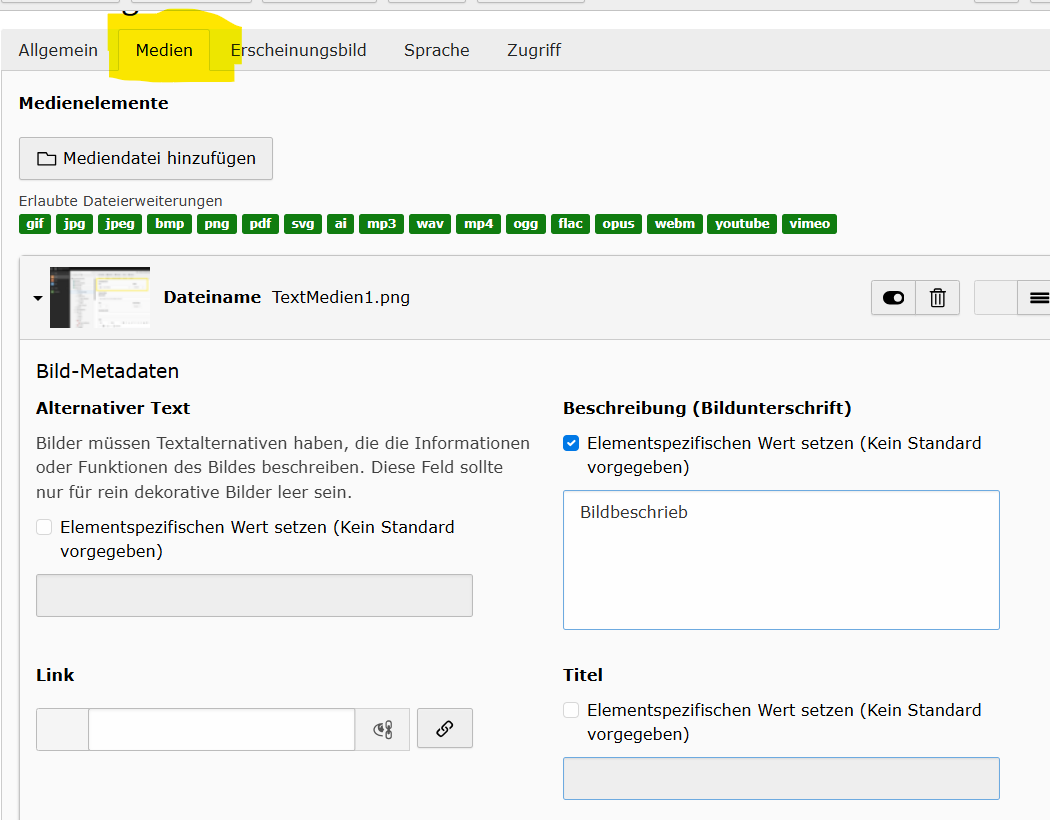This screenshot has height=820, width=1050.
Task: Enable element-specific value for Titel
Action: pos(571,710)
